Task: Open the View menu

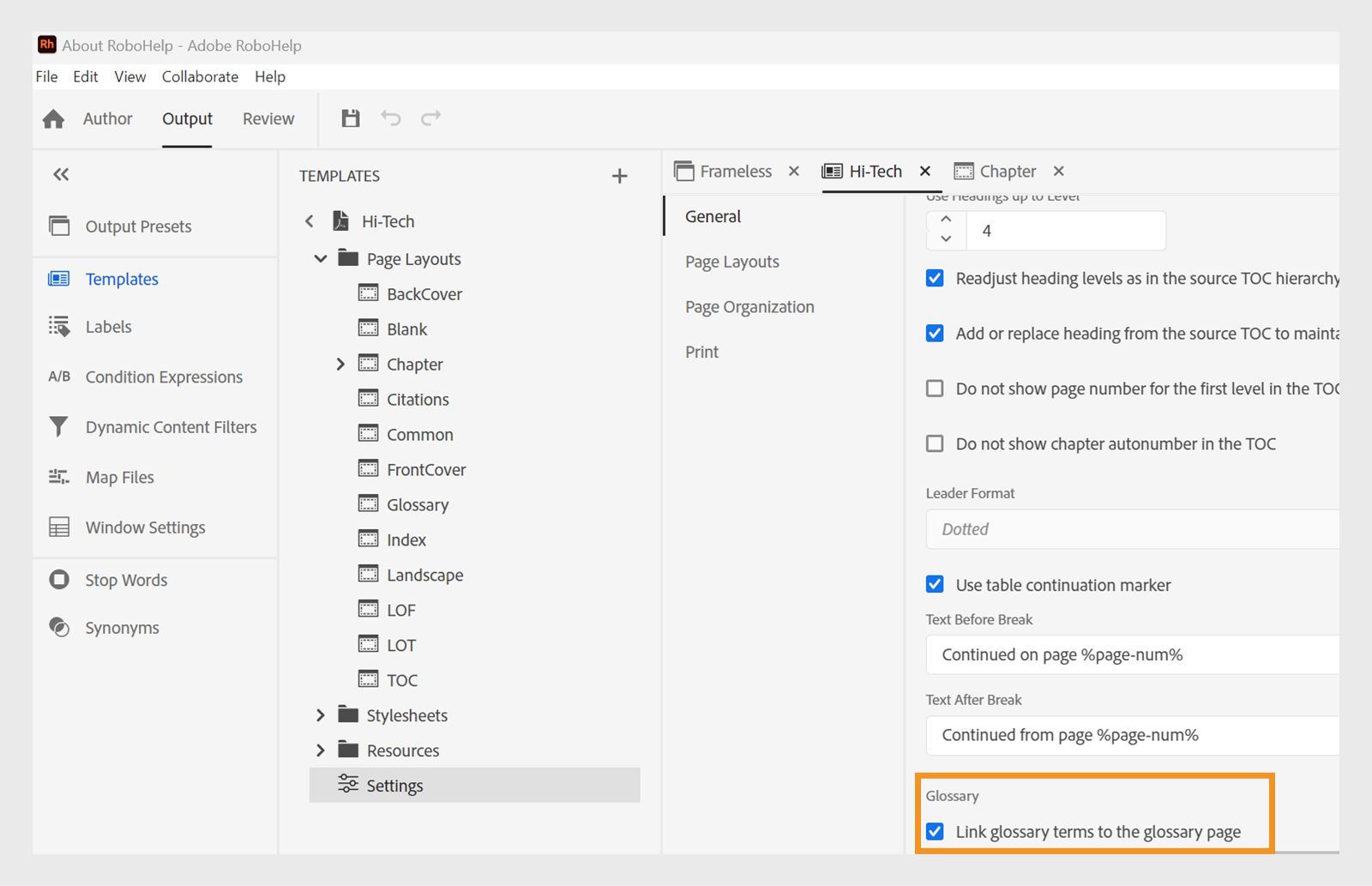Action: [x=130, y=76]
